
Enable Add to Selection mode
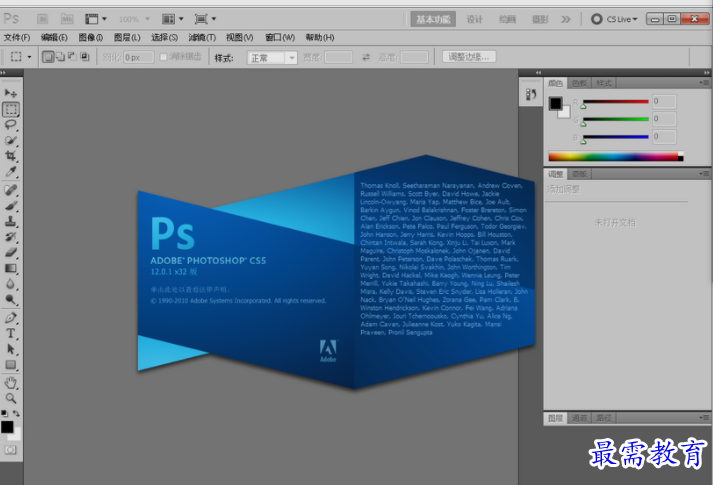tap(60, 57)
